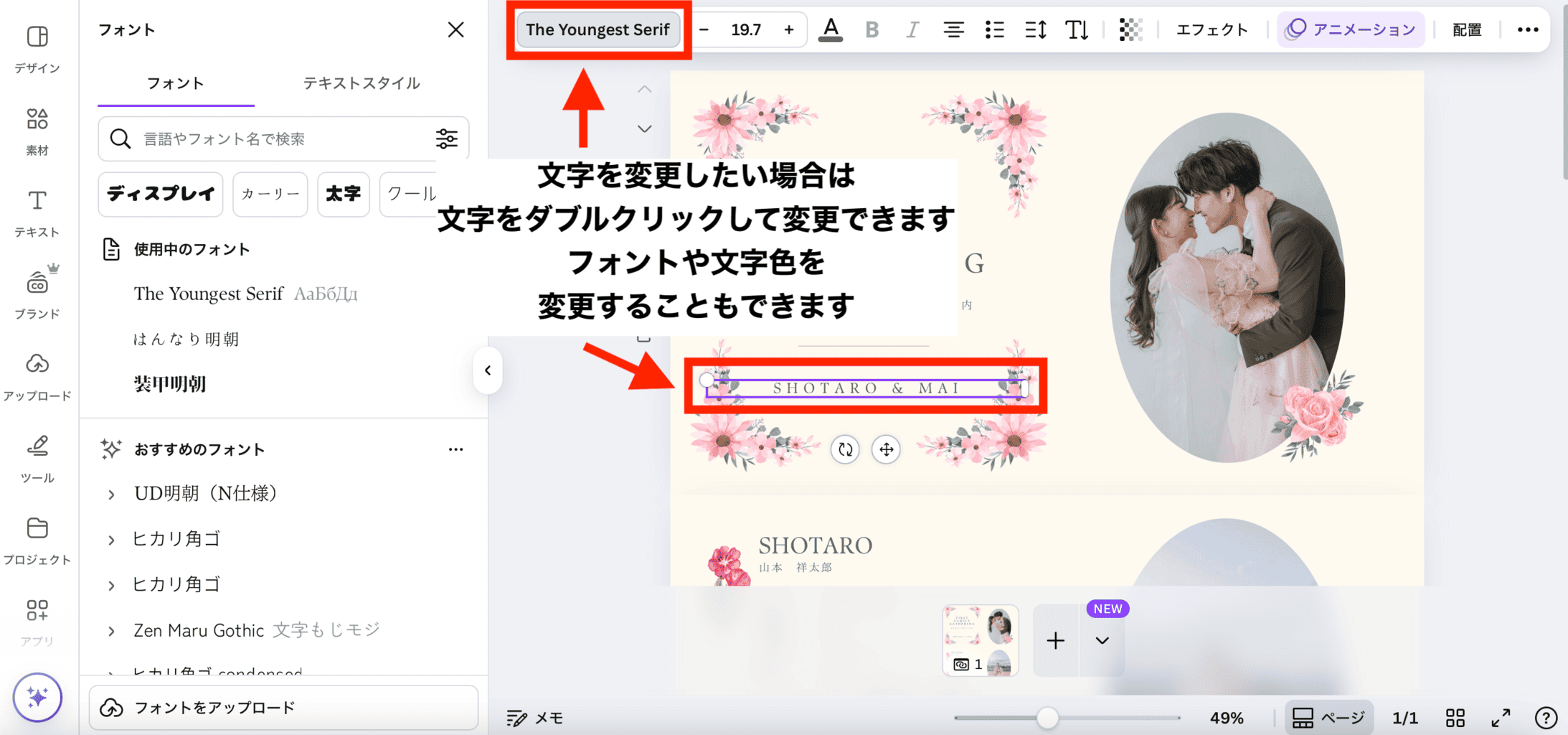
Task: Click the vertical text icon
Action: (1077, 29)
